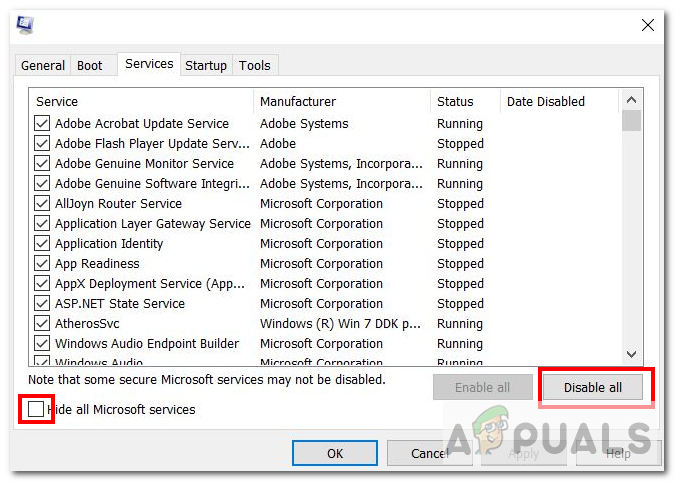Uncheck Adobe Flash Player Update Service
Screen dimensions: 675x482
pos(42,143)
